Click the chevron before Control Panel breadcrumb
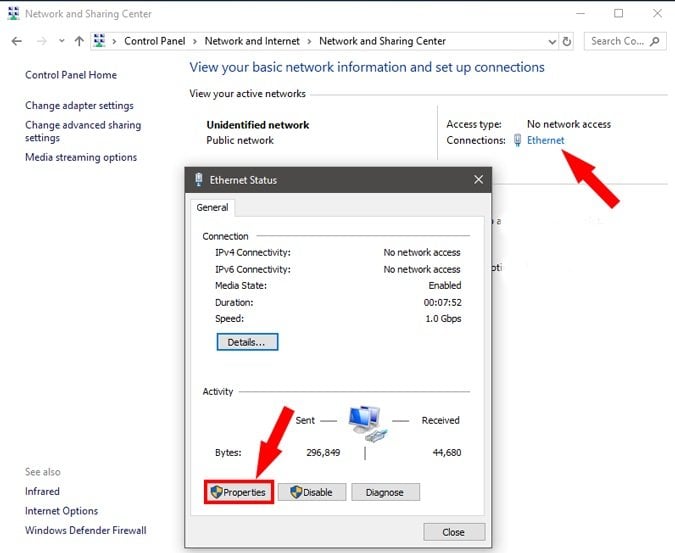 pos(114,41)
